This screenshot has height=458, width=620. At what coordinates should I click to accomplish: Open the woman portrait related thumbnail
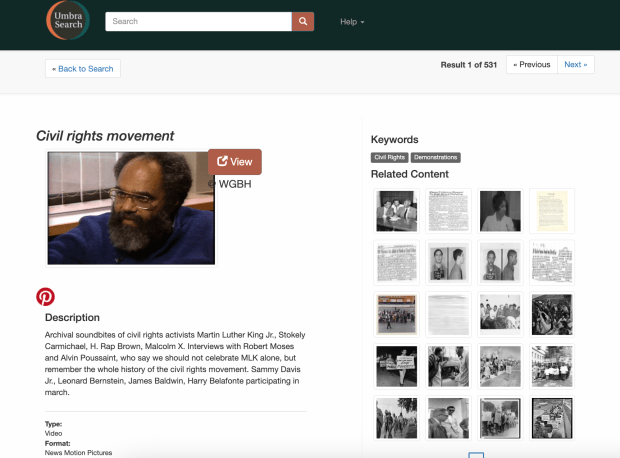500,210
